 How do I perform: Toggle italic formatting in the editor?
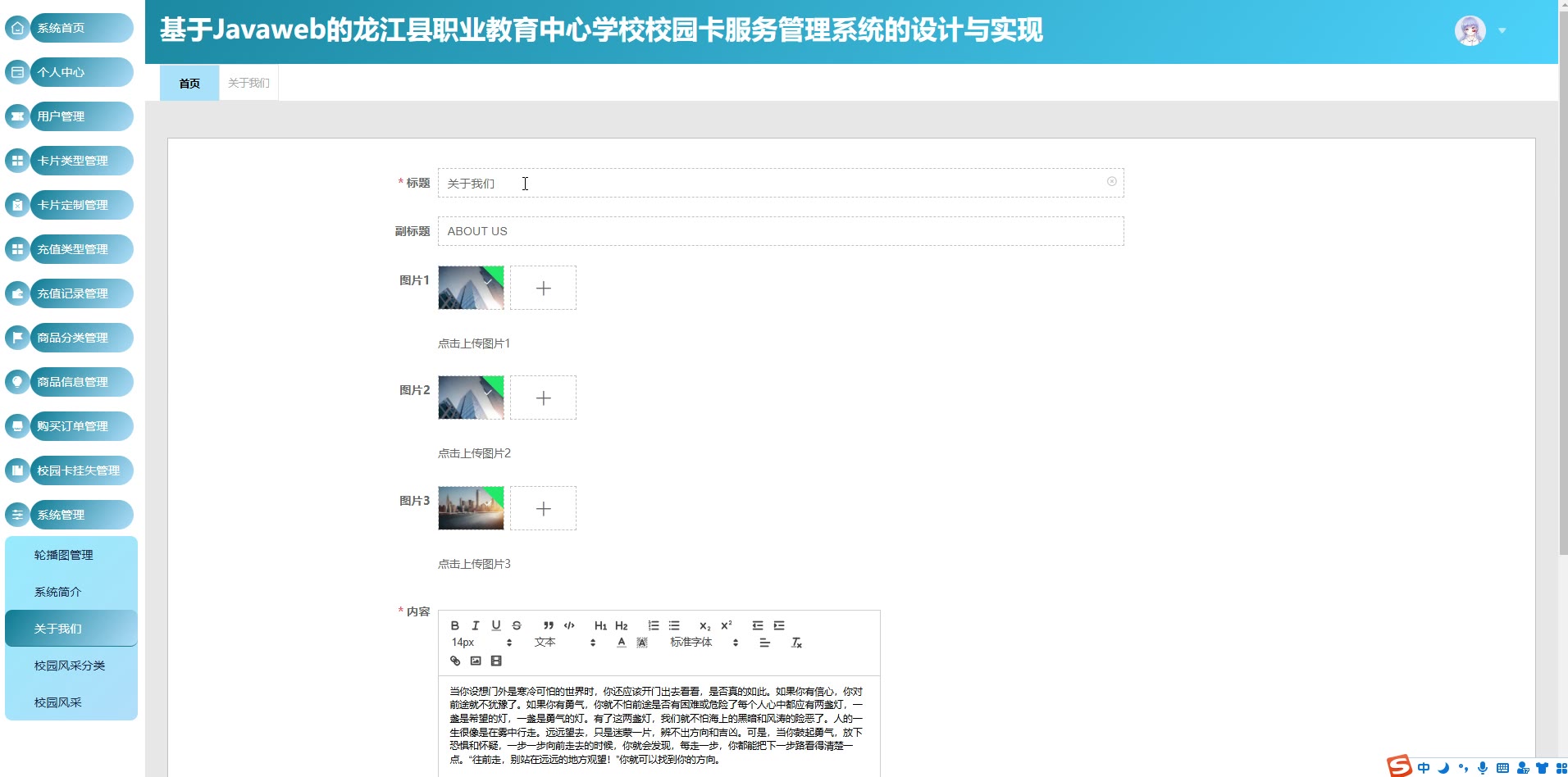click(476, 625)
